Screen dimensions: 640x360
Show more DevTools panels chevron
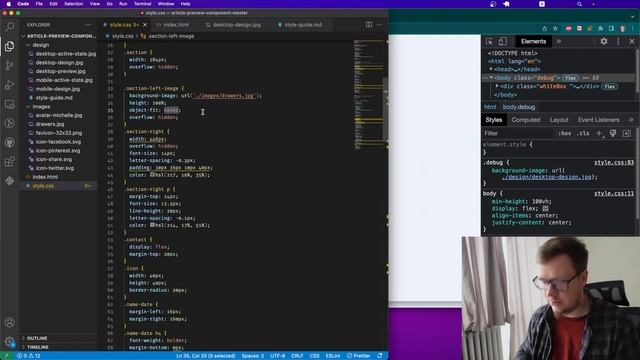tap(558, 41)
